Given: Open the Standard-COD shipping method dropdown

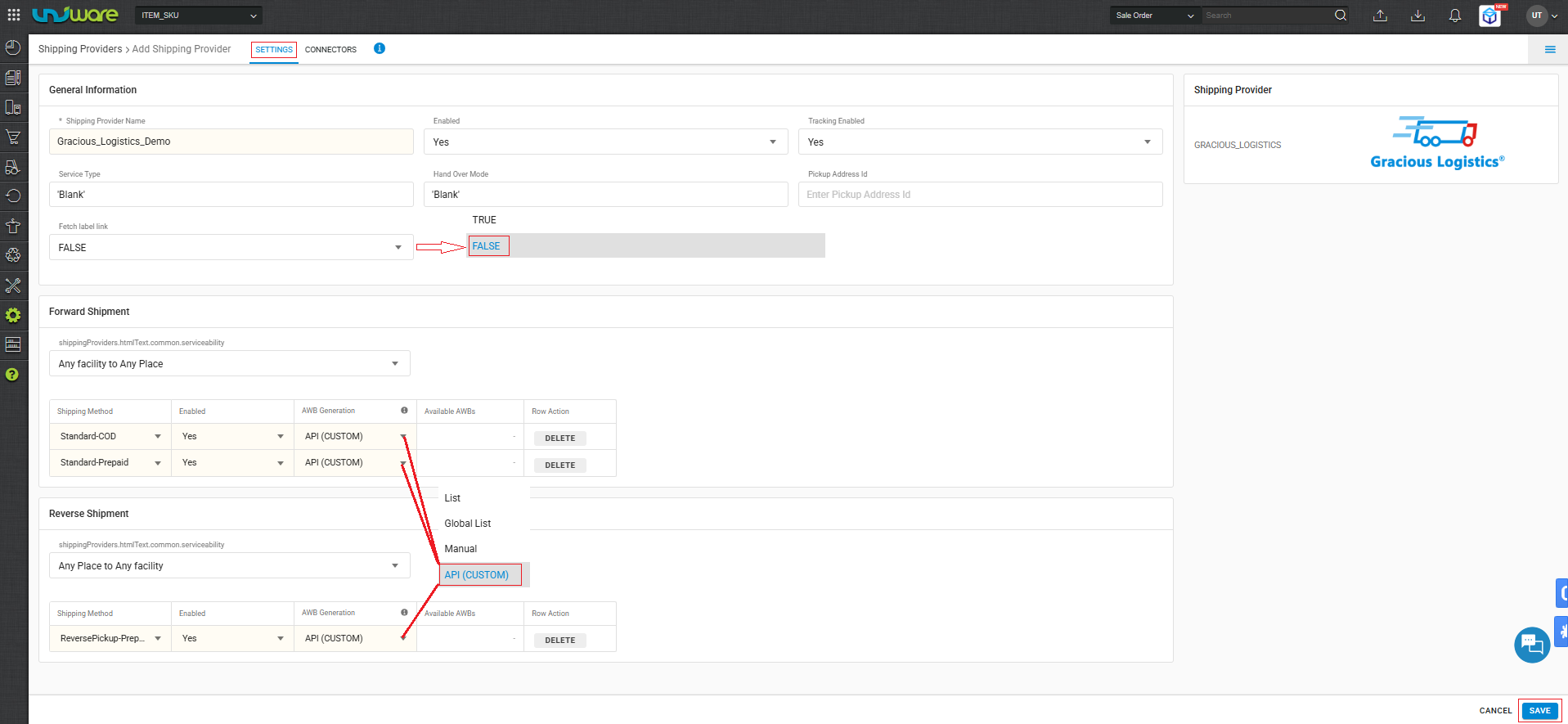Looking at the screenshot, I should 110,436.
